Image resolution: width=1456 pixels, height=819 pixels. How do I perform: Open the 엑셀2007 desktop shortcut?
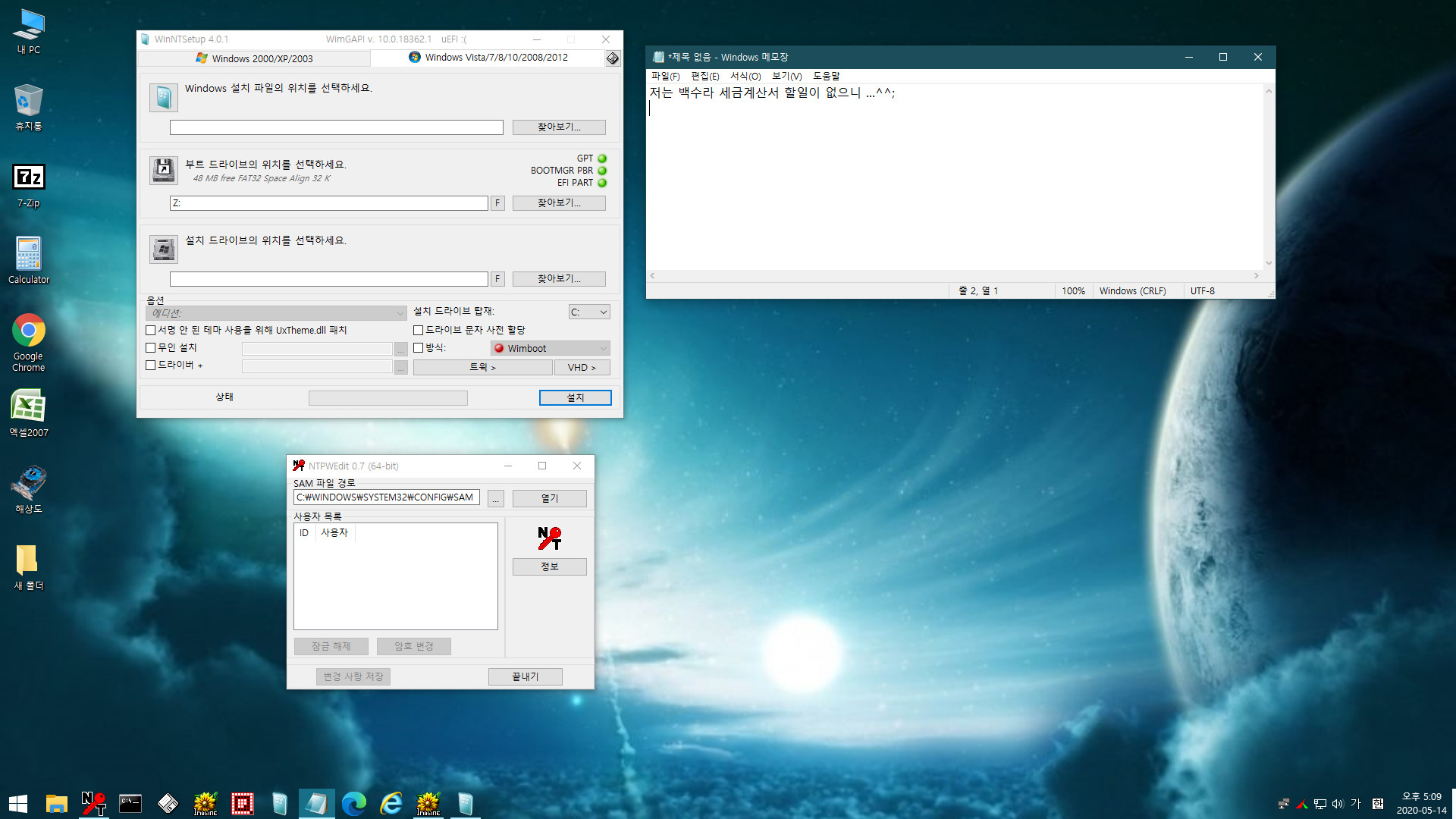[29, 413]
